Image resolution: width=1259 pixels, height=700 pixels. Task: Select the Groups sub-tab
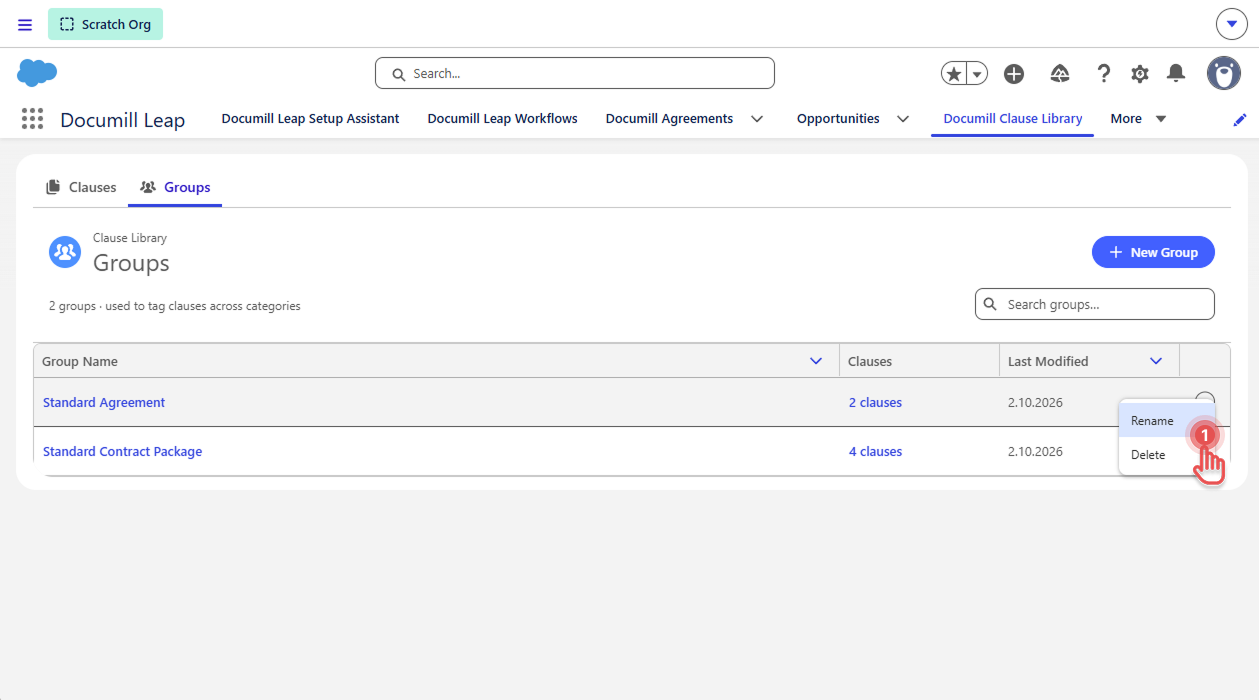(175, 187)
